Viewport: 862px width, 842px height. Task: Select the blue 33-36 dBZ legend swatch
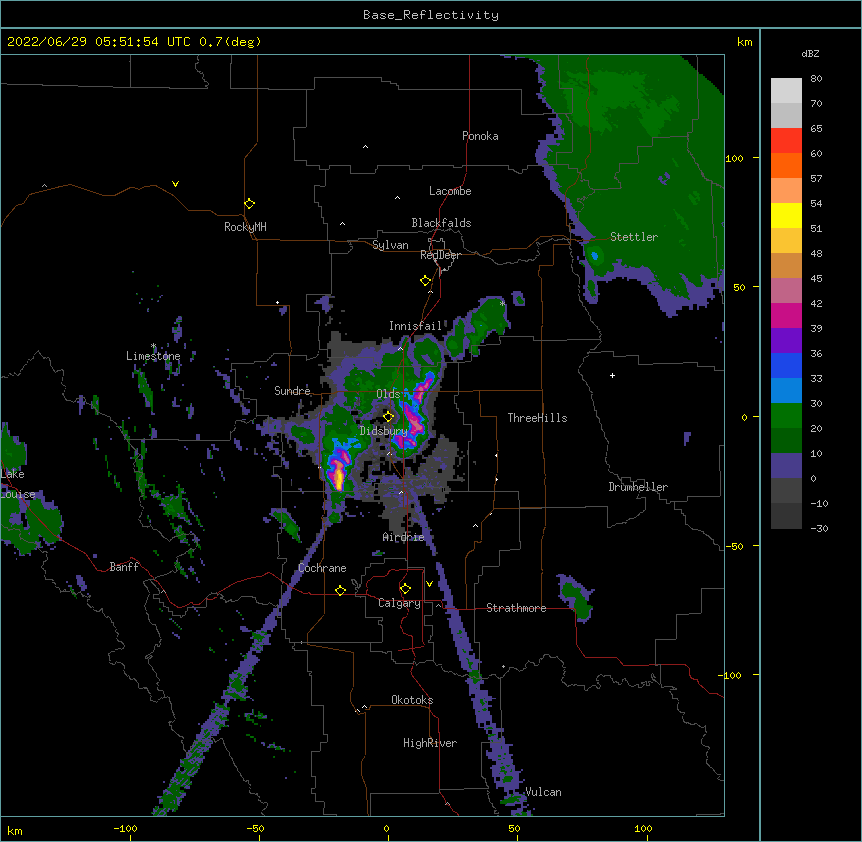(786, 365)
